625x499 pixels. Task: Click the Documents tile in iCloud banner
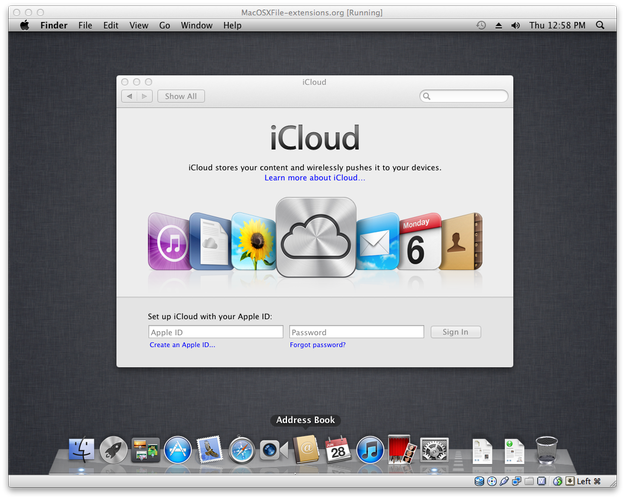pos(210,242)
